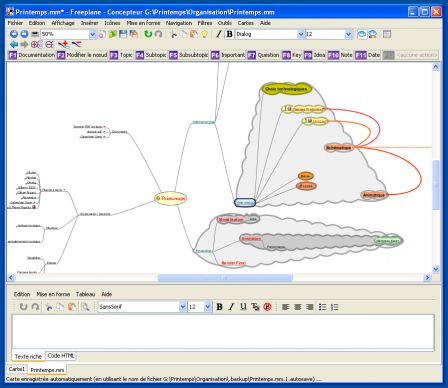
Task: Click the unordered bullet list icon
Action: click(322, 307)
